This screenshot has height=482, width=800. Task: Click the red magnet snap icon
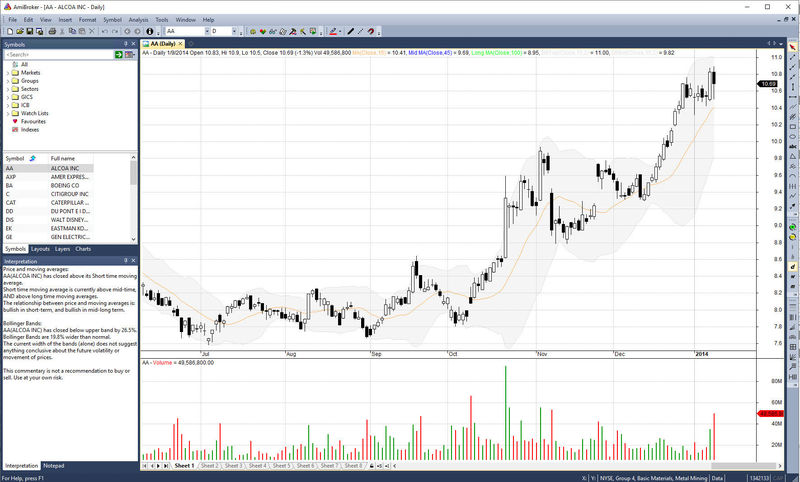[371, 32]
